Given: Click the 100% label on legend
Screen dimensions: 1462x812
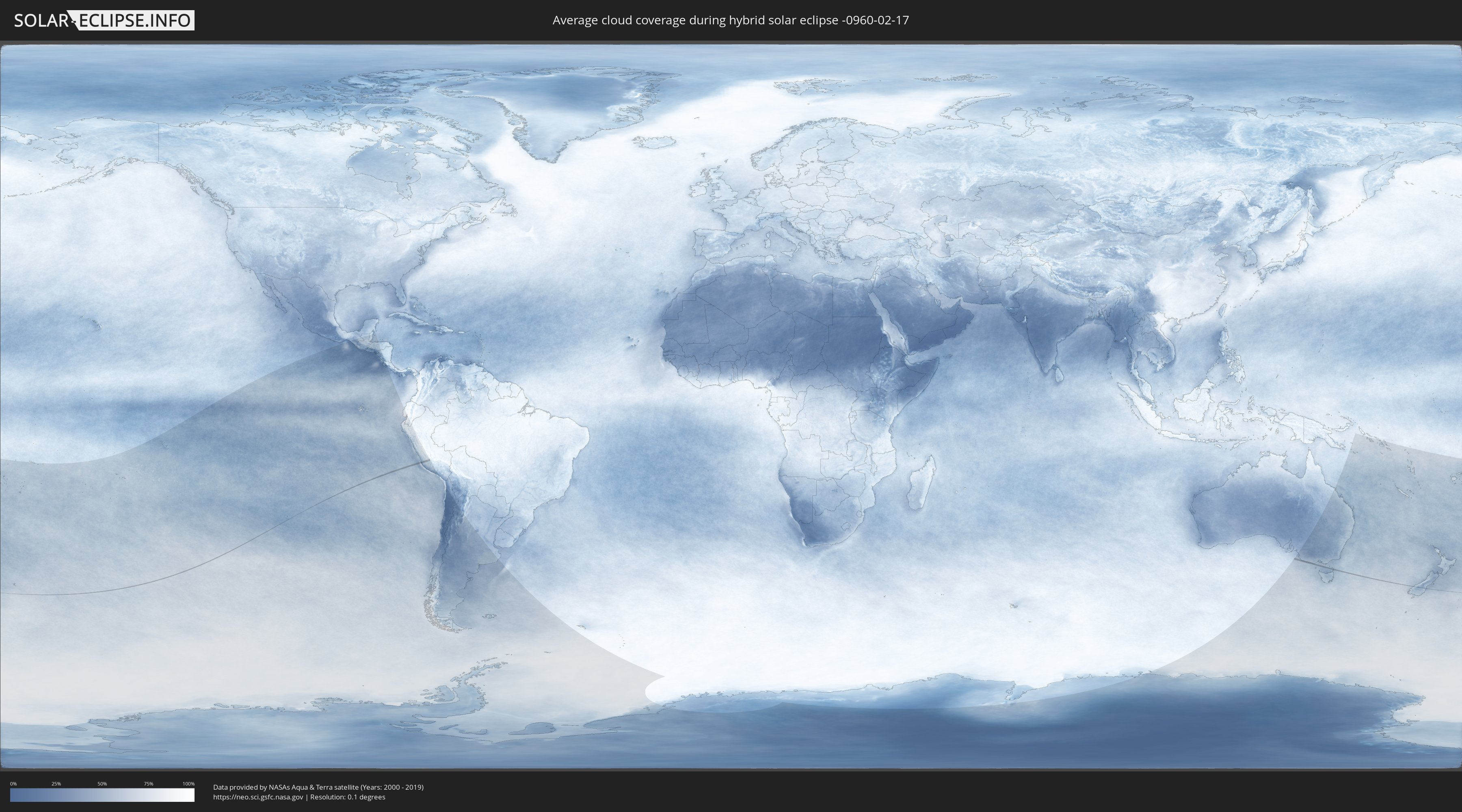Looking at the screenshot, I should tap(188, 784).
